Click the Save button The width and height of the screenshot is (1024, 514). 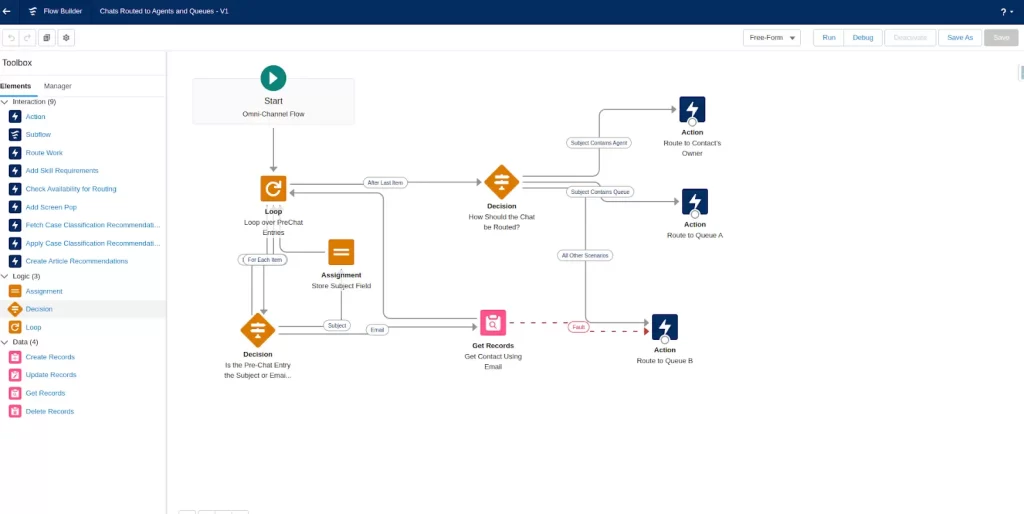point(1001,38)
